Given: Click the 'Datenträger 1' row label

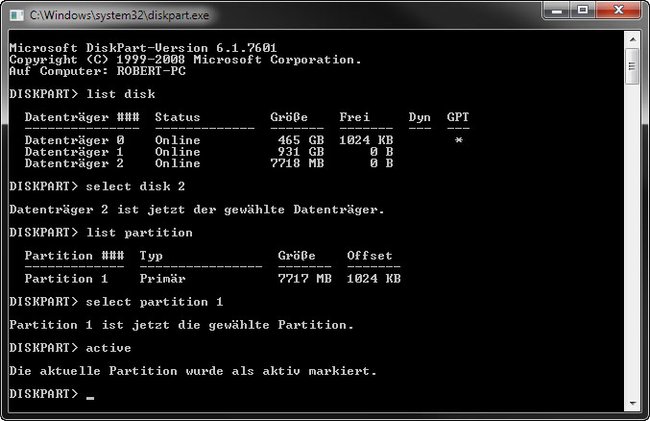Looking at the screenshot, I should click(x=74, y=152).
